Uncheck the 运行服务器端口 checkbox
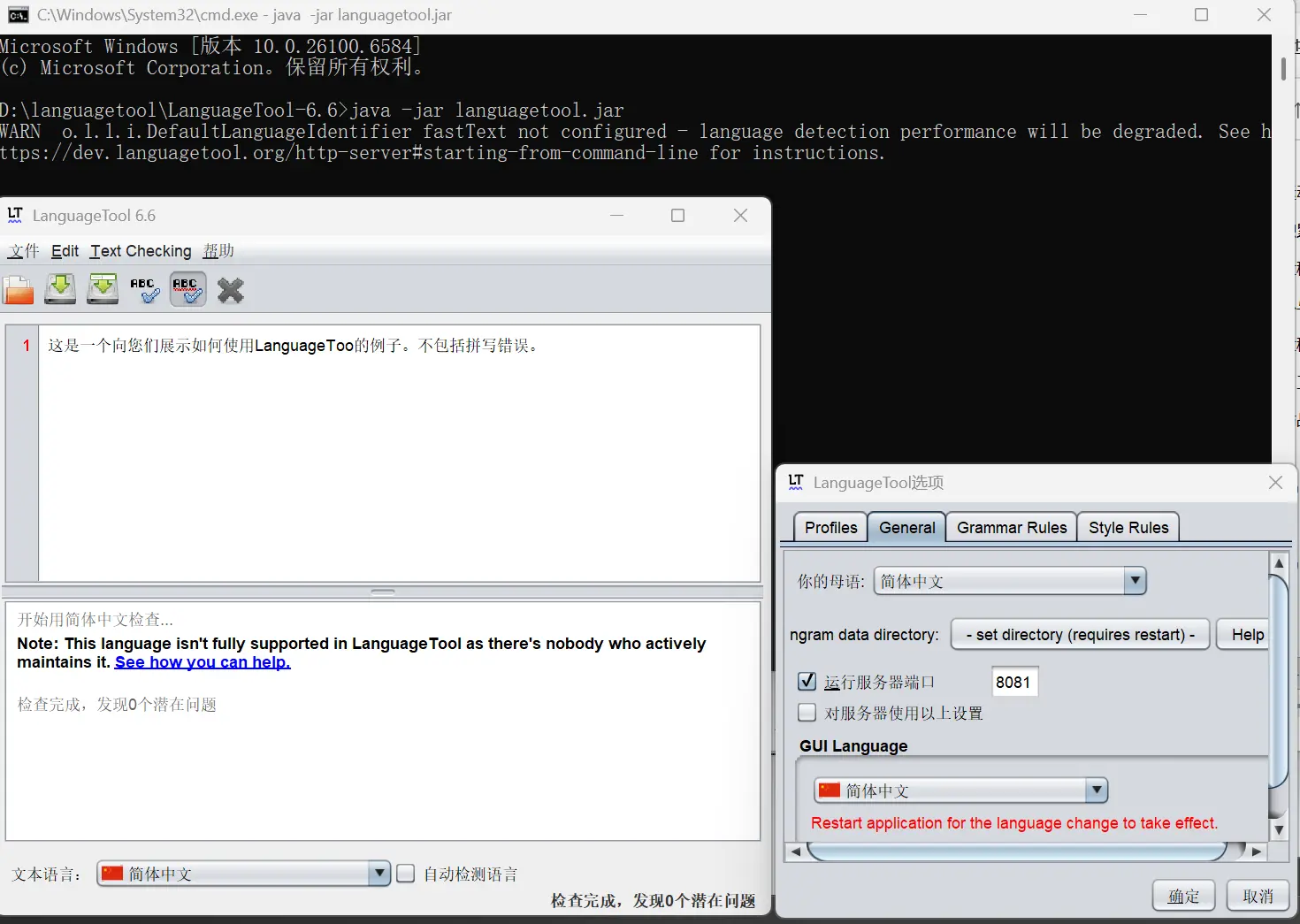The width and height of the screenshot is (1300, 924). coord(807,682)
